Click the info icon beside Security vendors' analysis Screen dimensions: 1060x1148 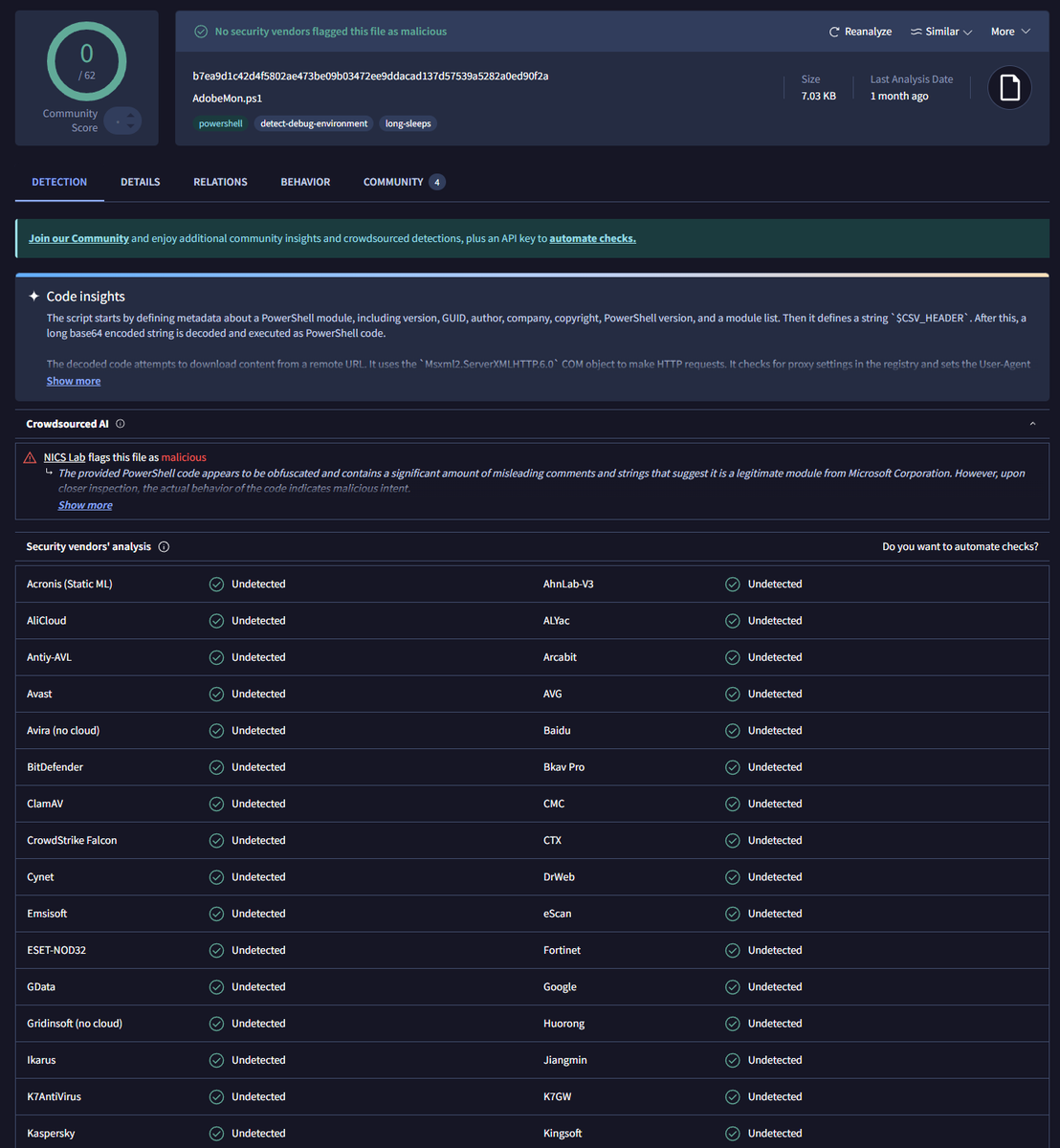(x=164, y=547)
